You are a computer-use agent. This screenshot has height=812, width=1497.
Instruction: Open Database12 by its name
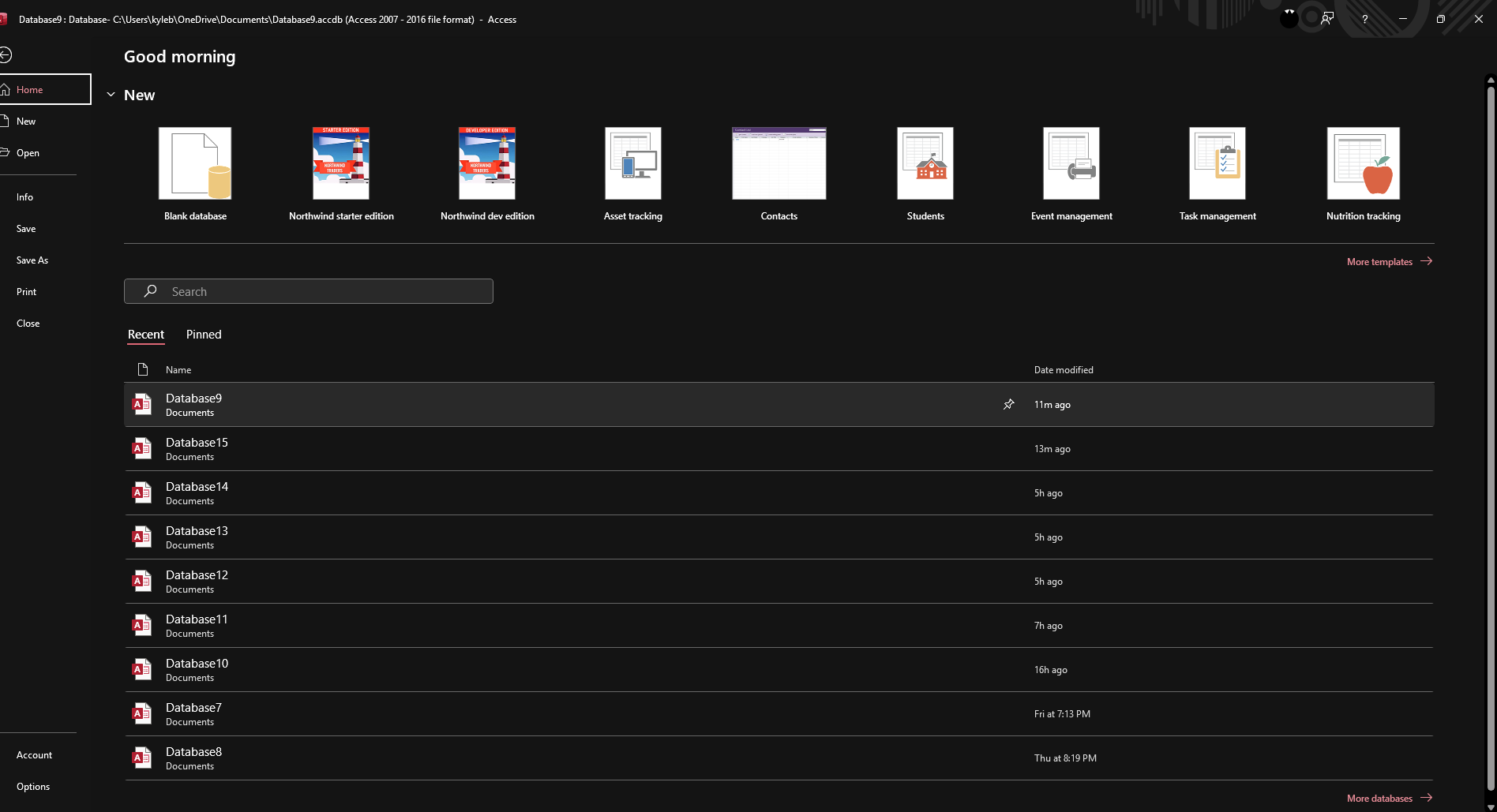coord(197,575)
